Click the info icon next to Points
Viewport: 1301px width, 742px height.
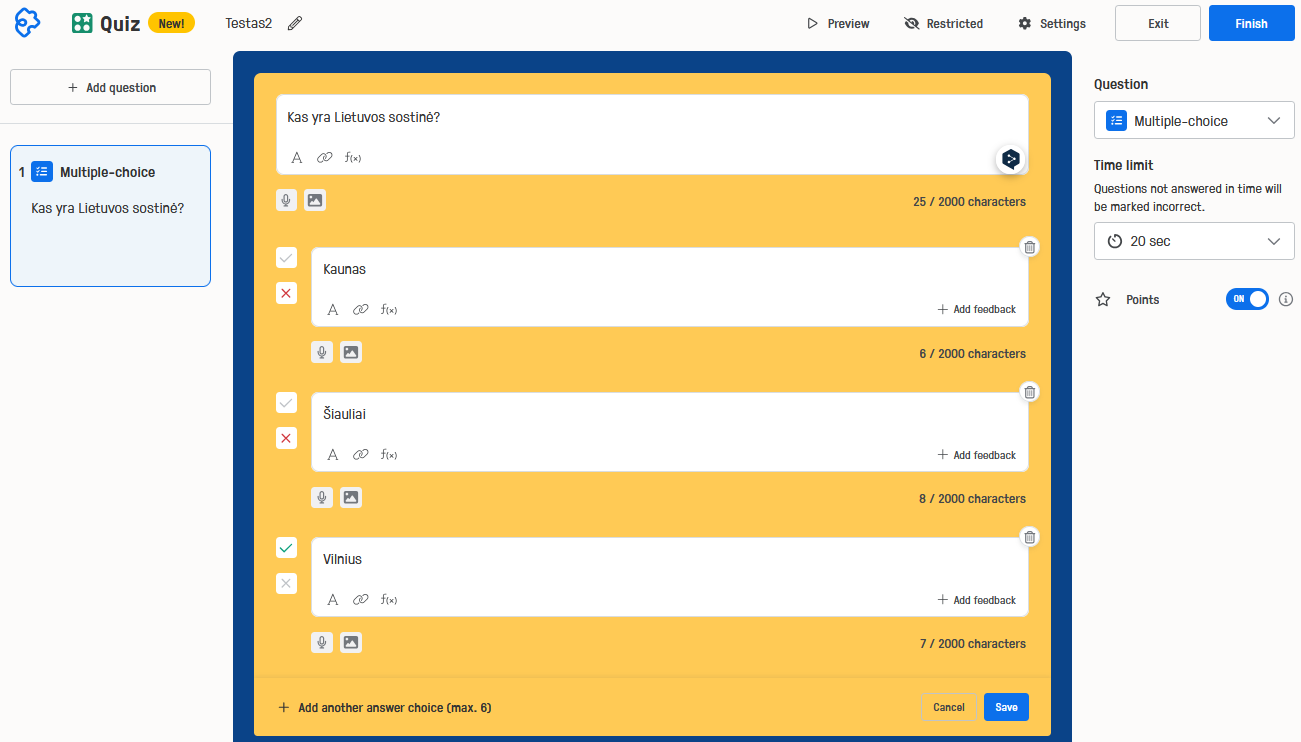[1286, 299]
